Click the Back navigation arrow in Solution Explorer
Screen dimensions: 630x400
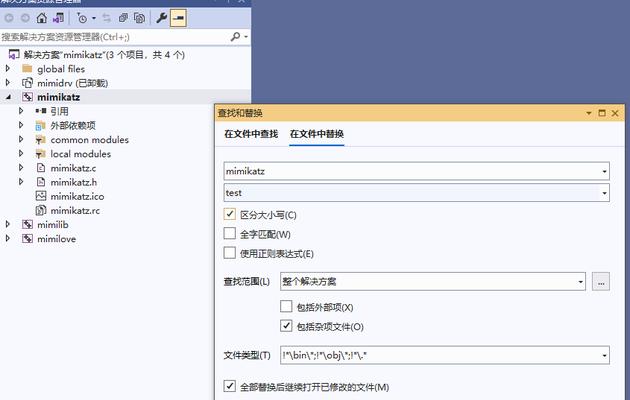(9, 18)
